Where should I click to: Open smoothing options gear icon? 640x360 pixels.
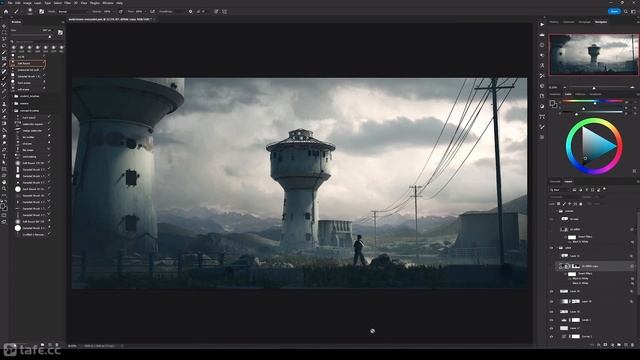[x=190, y=11]
